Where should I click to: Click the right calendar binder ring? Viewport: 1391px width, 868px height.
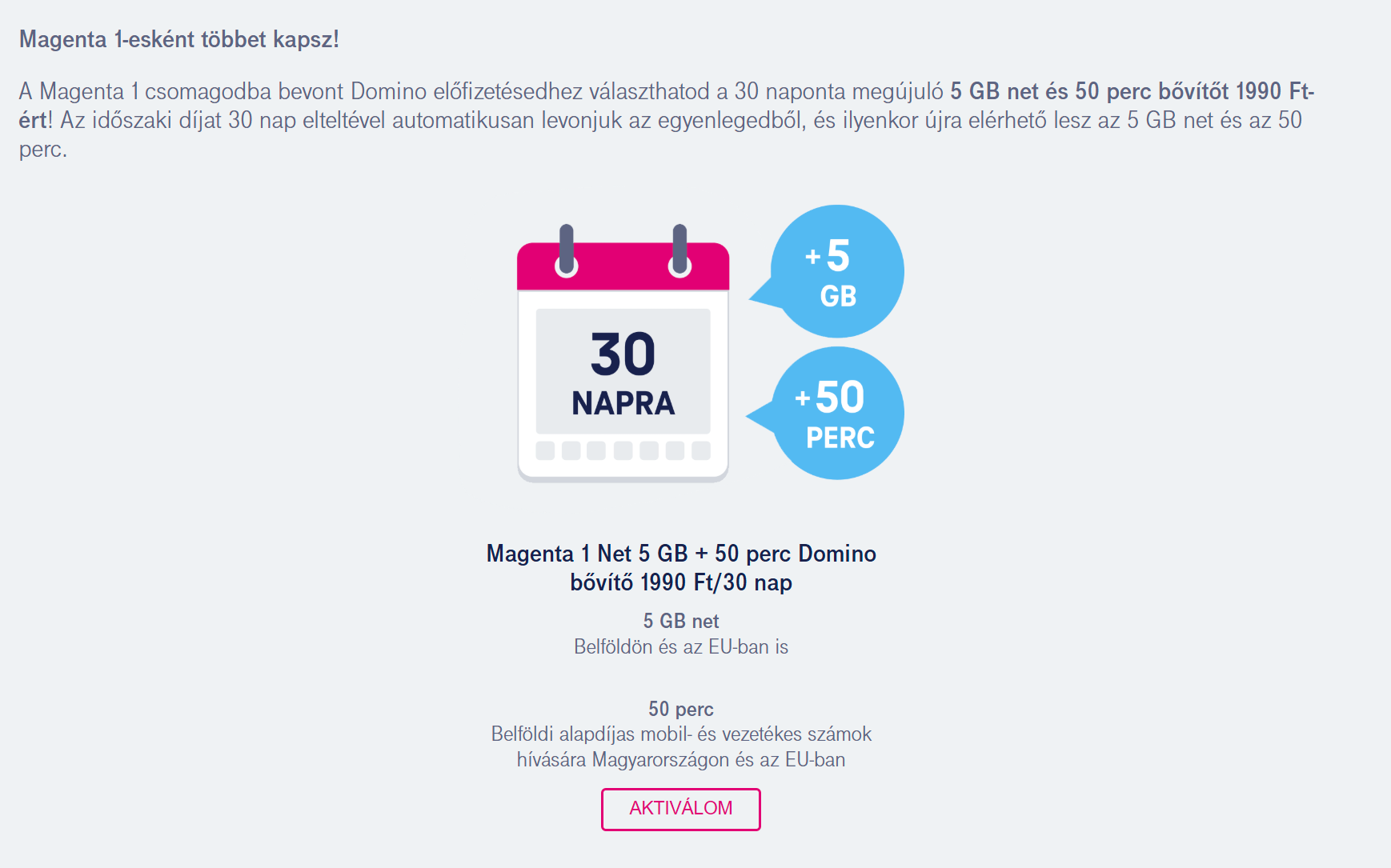tap(680, 250)
